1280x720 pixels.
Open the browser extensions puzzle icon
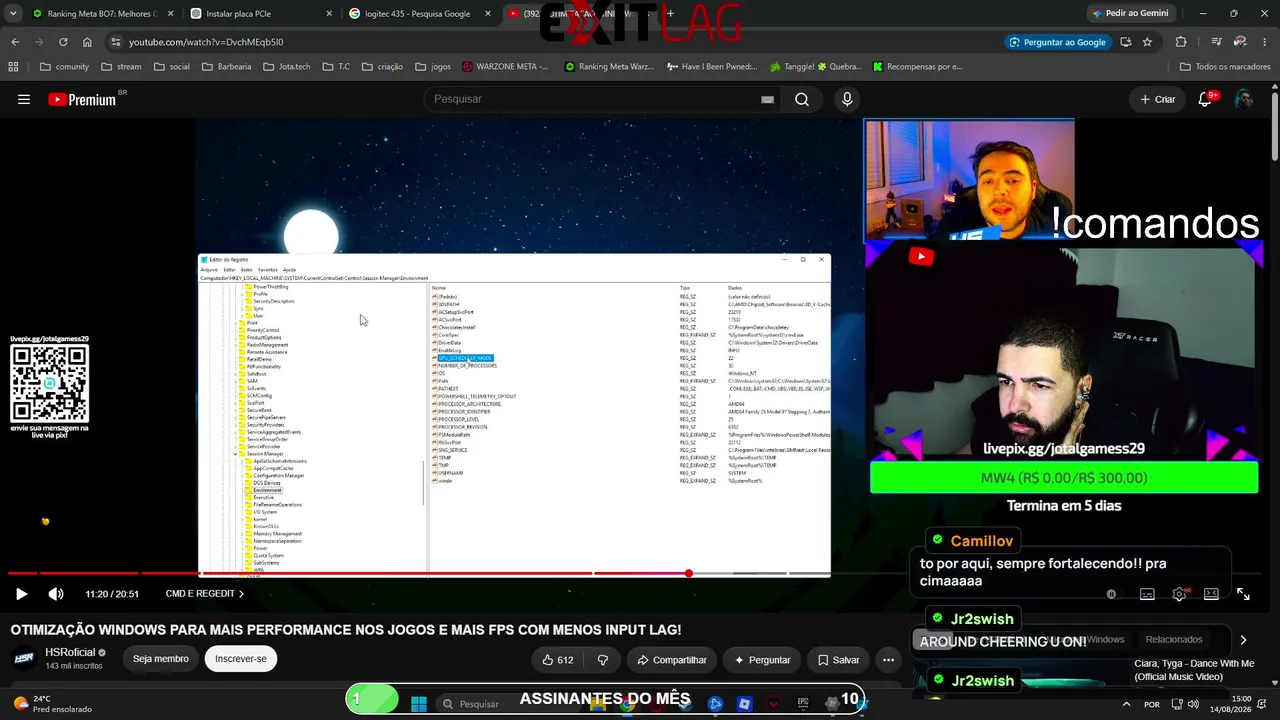pyautogui.click(x=1181, y=42)
